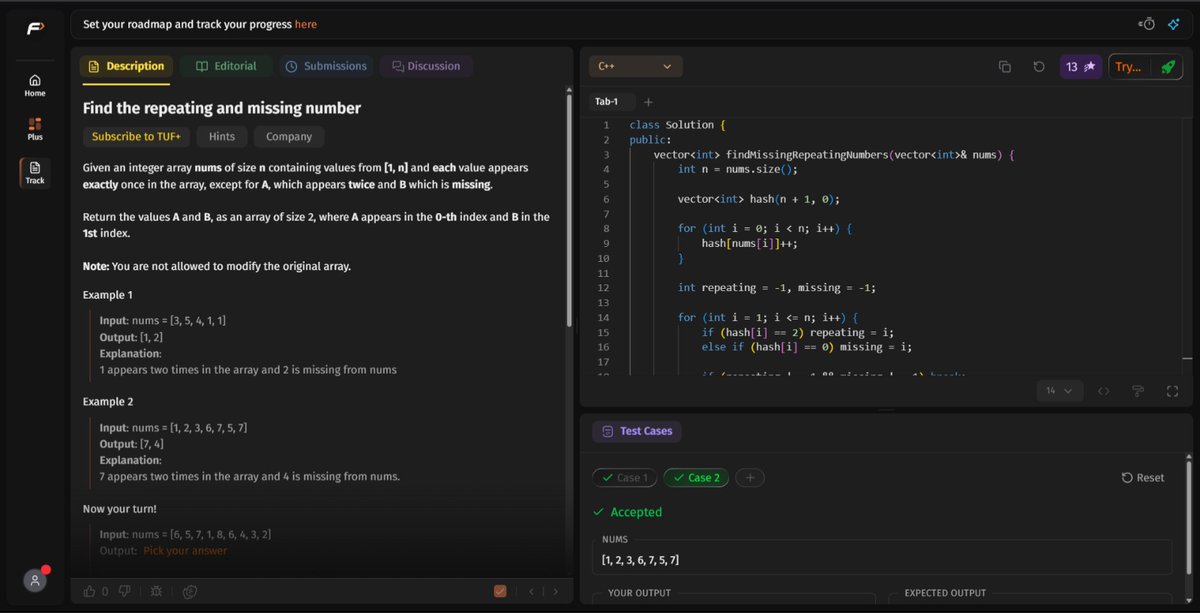
Task: Click the green 'Accepted' status text
Action: point(636,512)
